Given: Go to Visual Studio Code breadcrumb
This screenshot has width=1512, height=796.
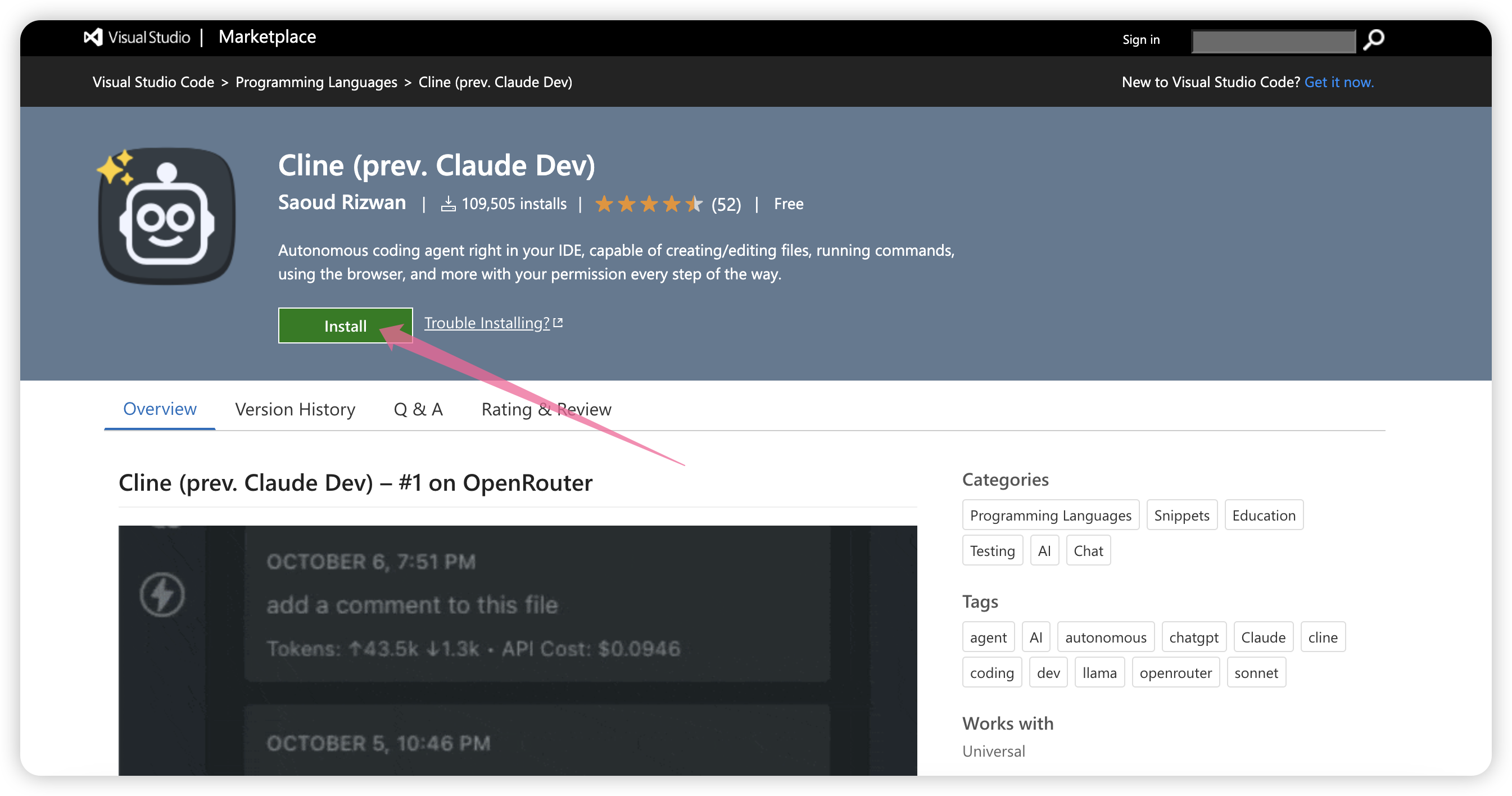Looking at the screenshot, I should pyautogui.click(x=153, y=82).
